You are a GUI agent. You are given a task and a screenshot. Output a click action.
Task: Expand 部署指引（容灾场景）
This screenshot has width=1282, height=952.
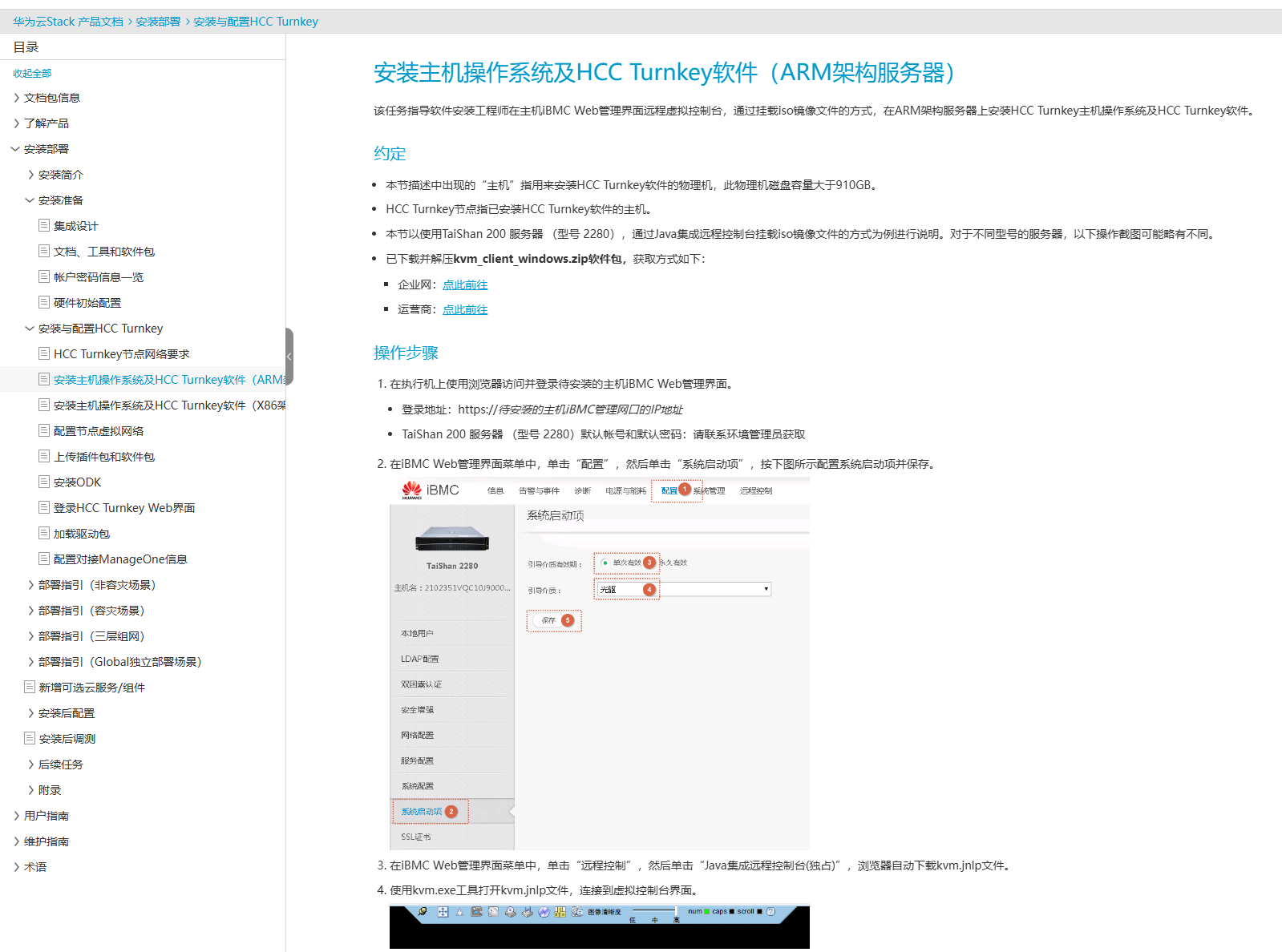[31, 611]
